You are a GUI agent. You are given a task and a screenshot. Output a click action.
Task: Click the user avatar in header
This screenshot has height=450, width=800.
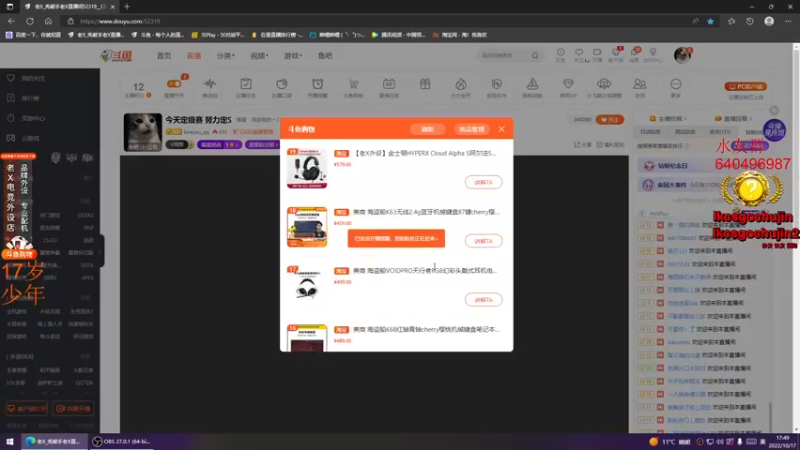(x=682, y=55)
